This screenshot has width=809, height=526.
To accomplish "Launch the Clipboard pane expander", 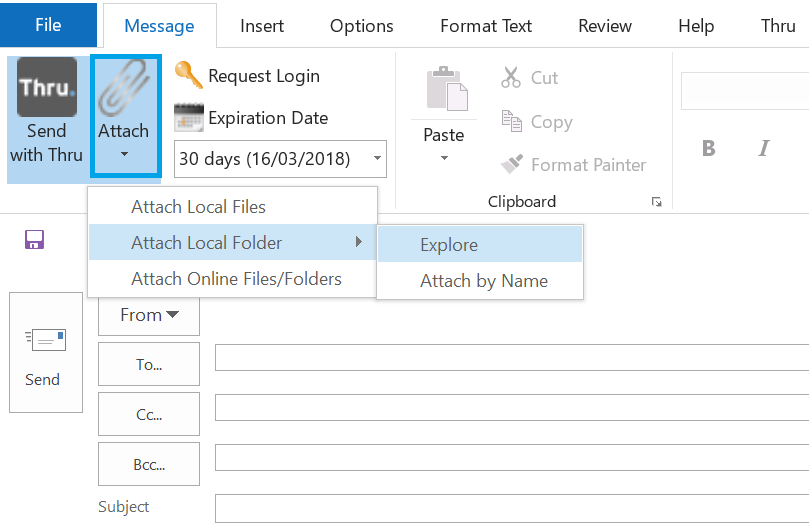I will click(656, 202).
